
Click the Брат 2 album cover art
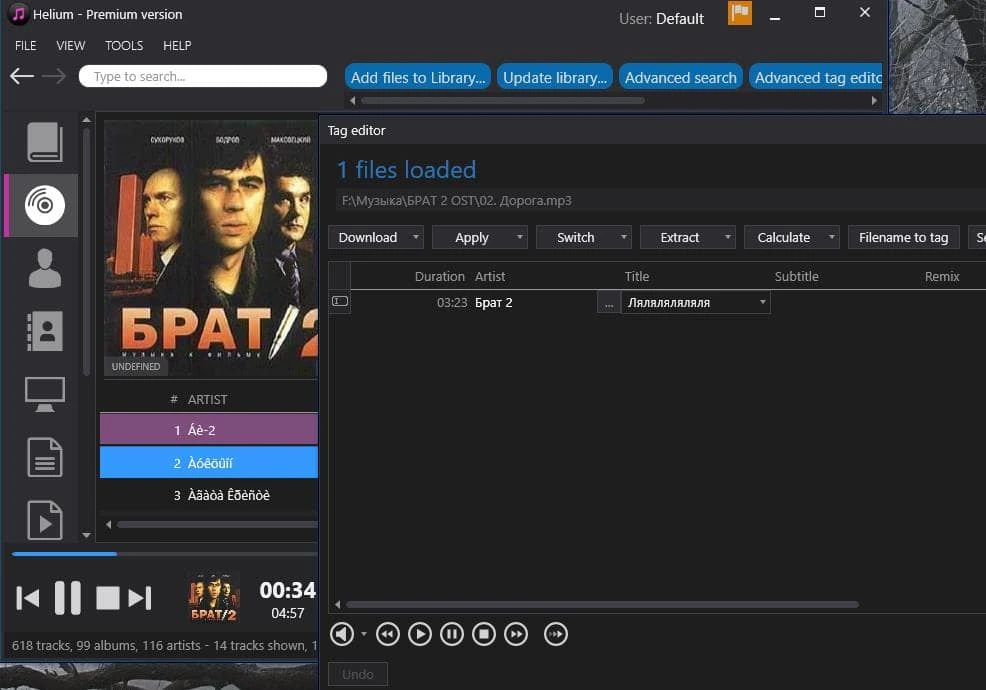click(x=211, y=248)
